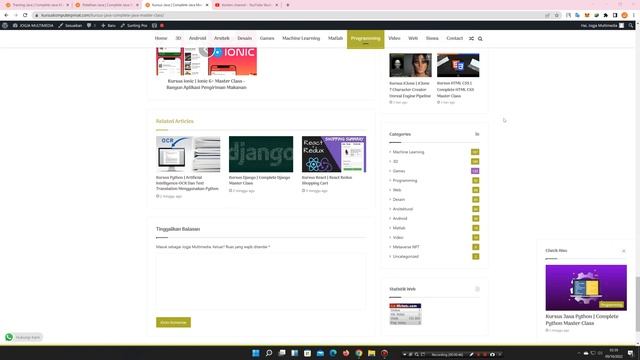Open the Programming menu item
The height and width of the screenshot is (360, 640).
coord(365,39)
